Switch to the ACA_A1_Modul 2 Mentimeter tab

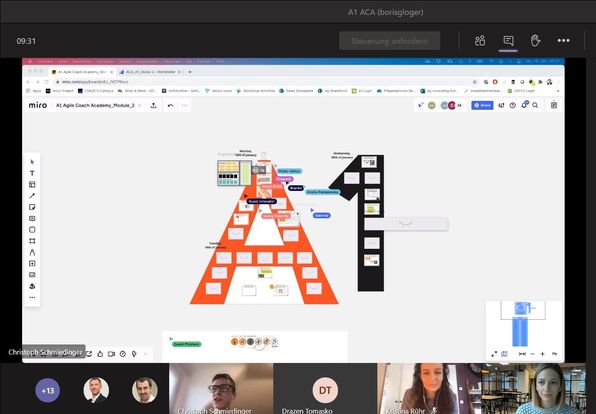[151, 72]
